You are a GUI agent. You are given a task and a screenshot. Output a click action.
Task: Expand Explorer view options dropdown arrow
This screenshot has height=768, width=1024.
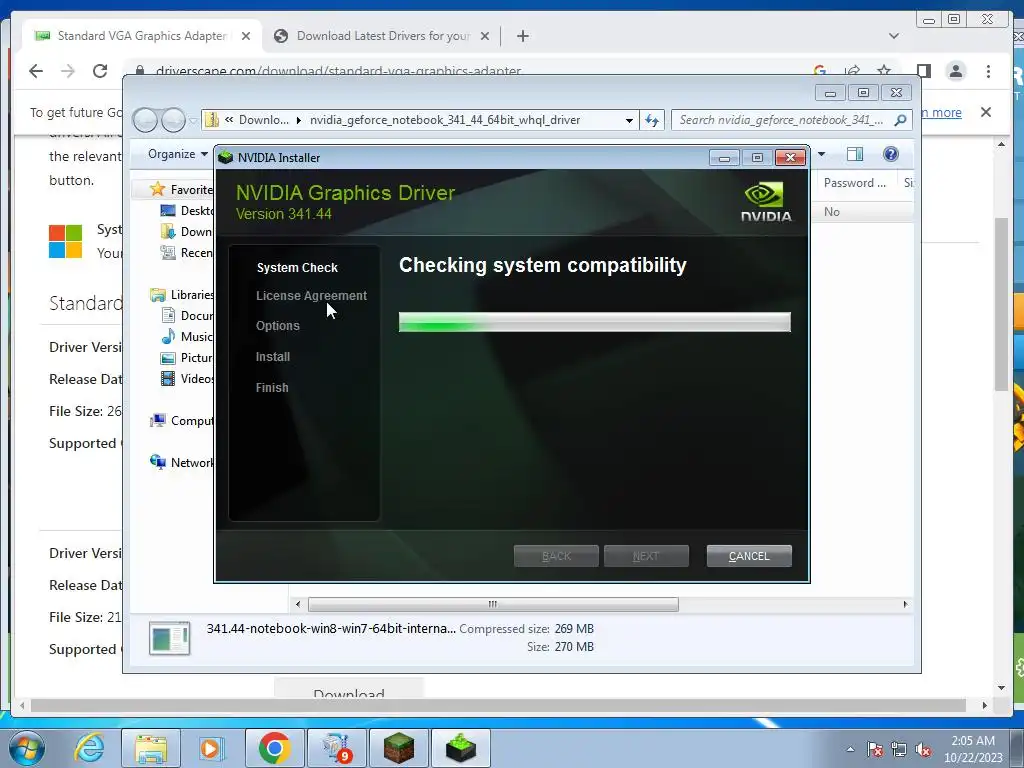coord(822,154)
